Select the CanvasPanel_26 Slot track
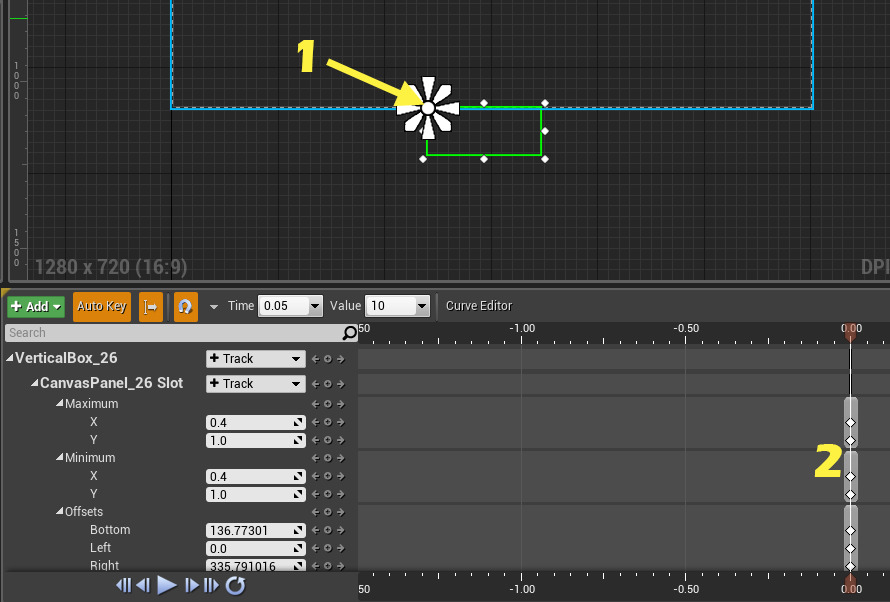This screenshot has height=602, width=890. click(x=109, y=383)
